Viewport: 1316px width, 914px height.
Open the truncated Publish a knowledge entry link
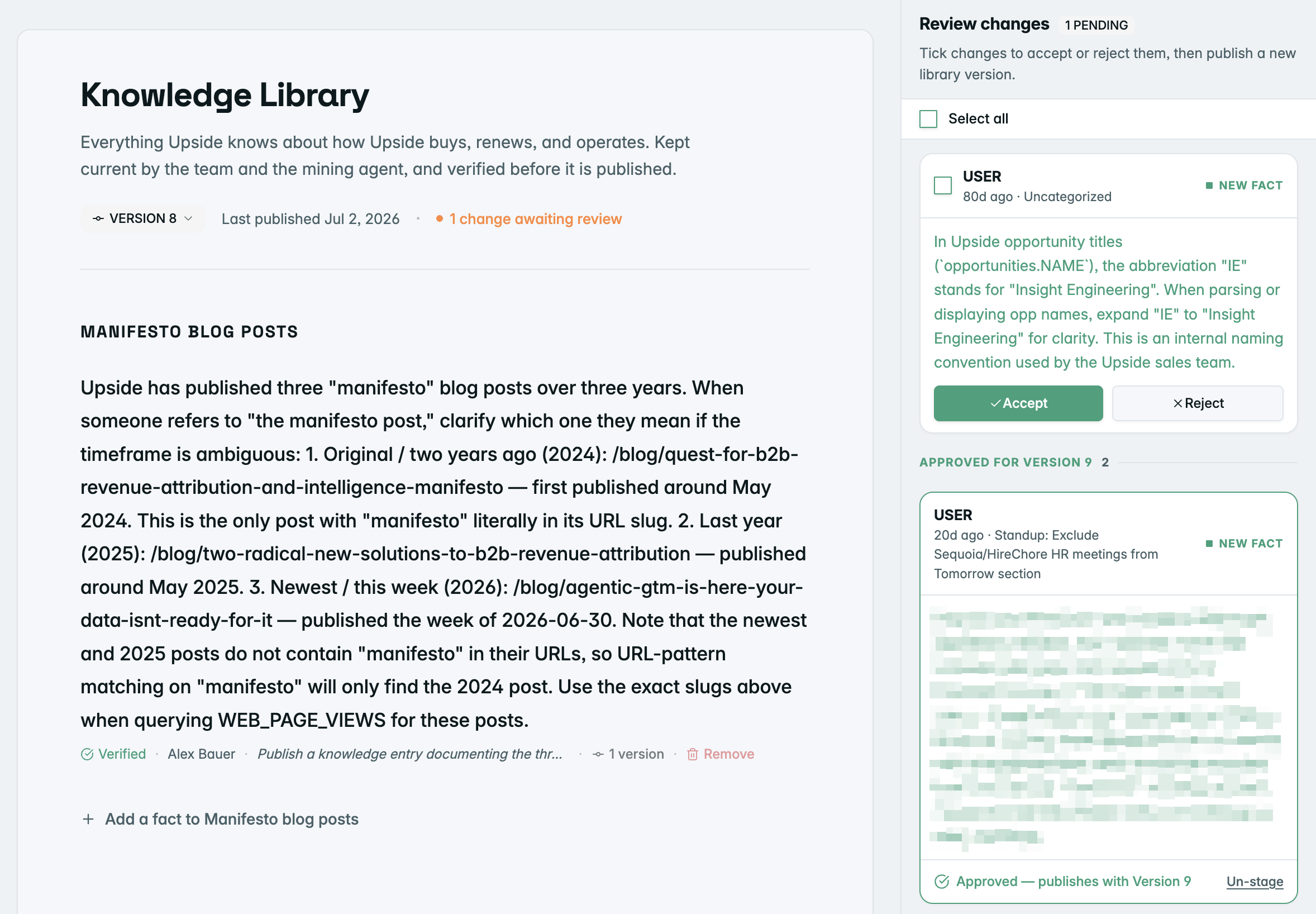(410, 754)
